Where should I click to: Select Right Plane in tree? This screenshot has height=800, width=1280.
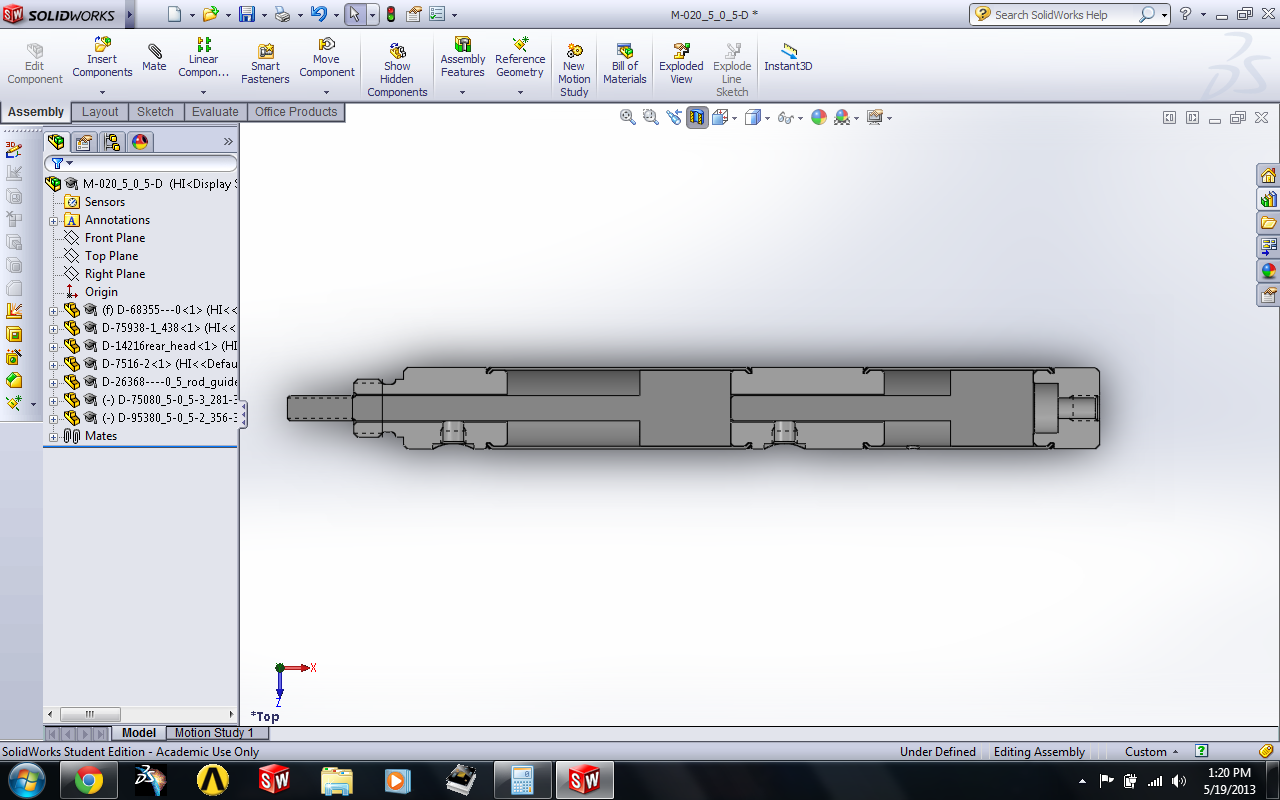[x=115, y=274]
